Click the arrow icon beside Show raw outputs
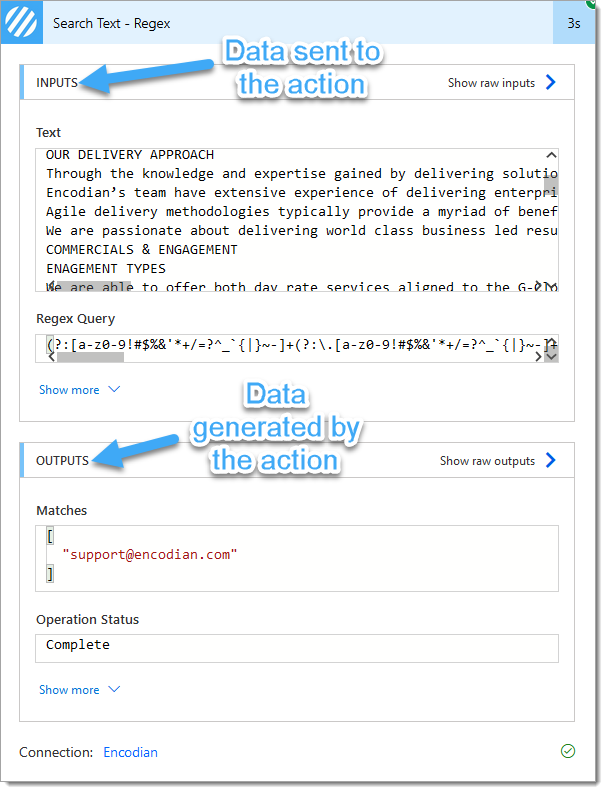Viewport: 606px width, 792px height. (551, 461)
